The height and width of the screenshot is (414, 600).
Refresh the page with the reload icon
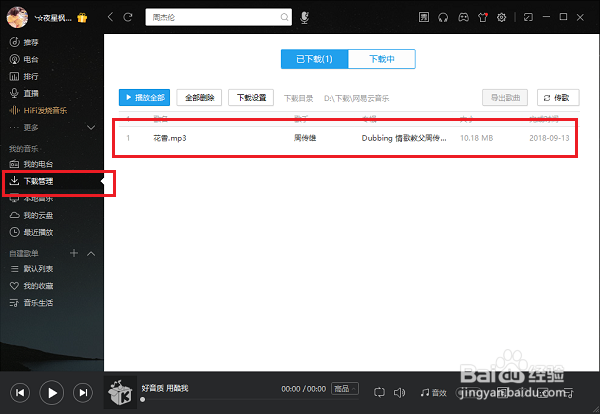[x=128, y=17]
